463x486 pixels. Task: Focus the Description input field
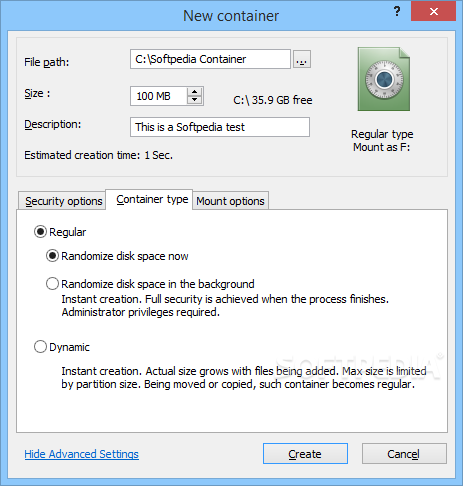click(x=220, y=127)
